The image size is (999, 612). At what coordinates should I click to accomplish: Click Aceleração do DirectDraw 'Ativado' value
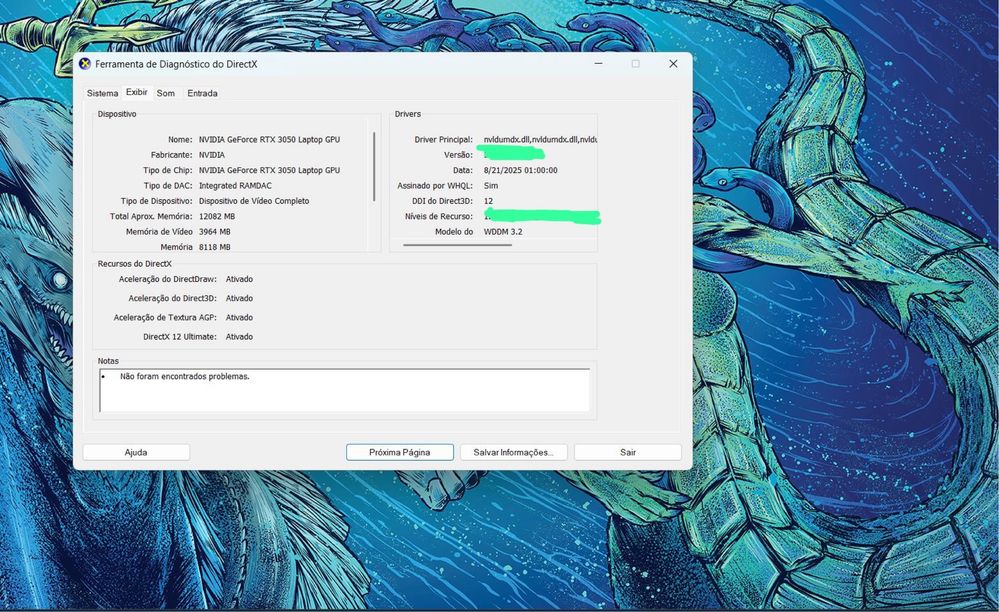(240, 279)
